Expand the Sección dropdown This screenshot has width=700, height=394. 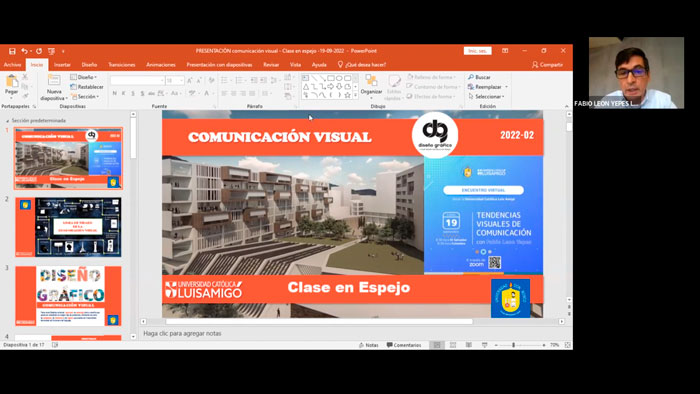[85, 96]
